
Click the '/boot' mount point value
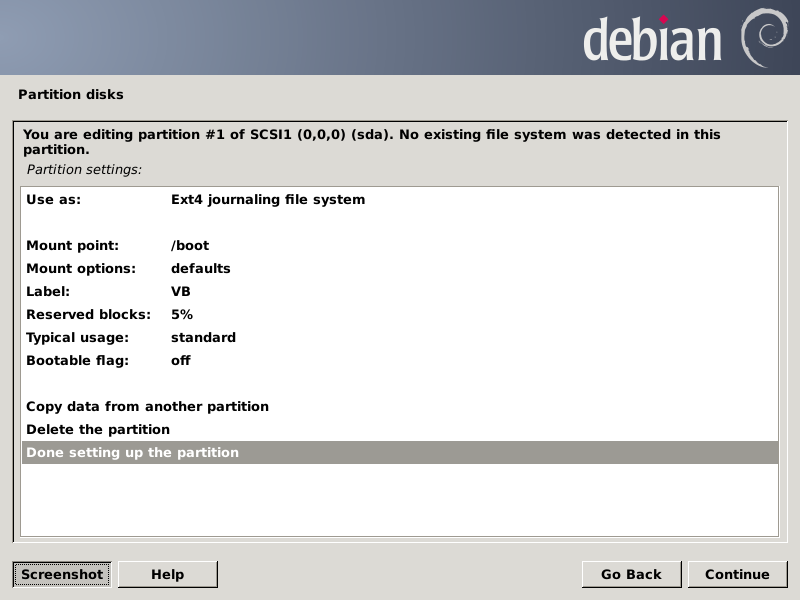[x=190, y=245]
